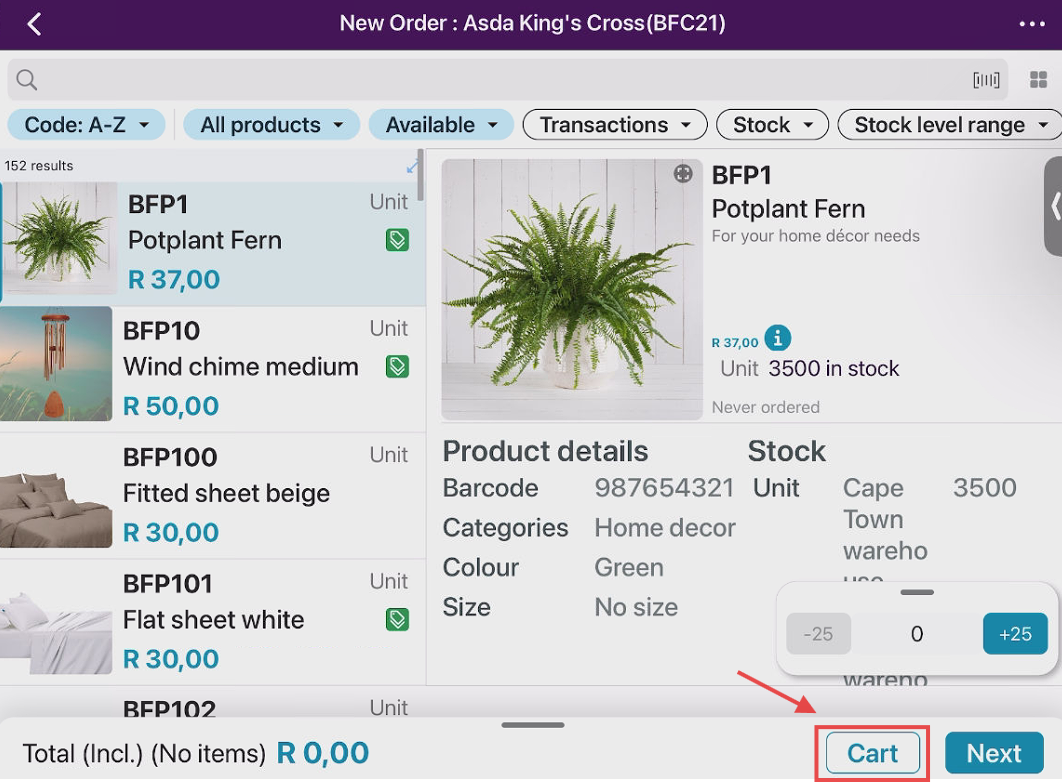Toggle the Available filter chip
Screen dimensions: 1062x782
tap(440, 125)
